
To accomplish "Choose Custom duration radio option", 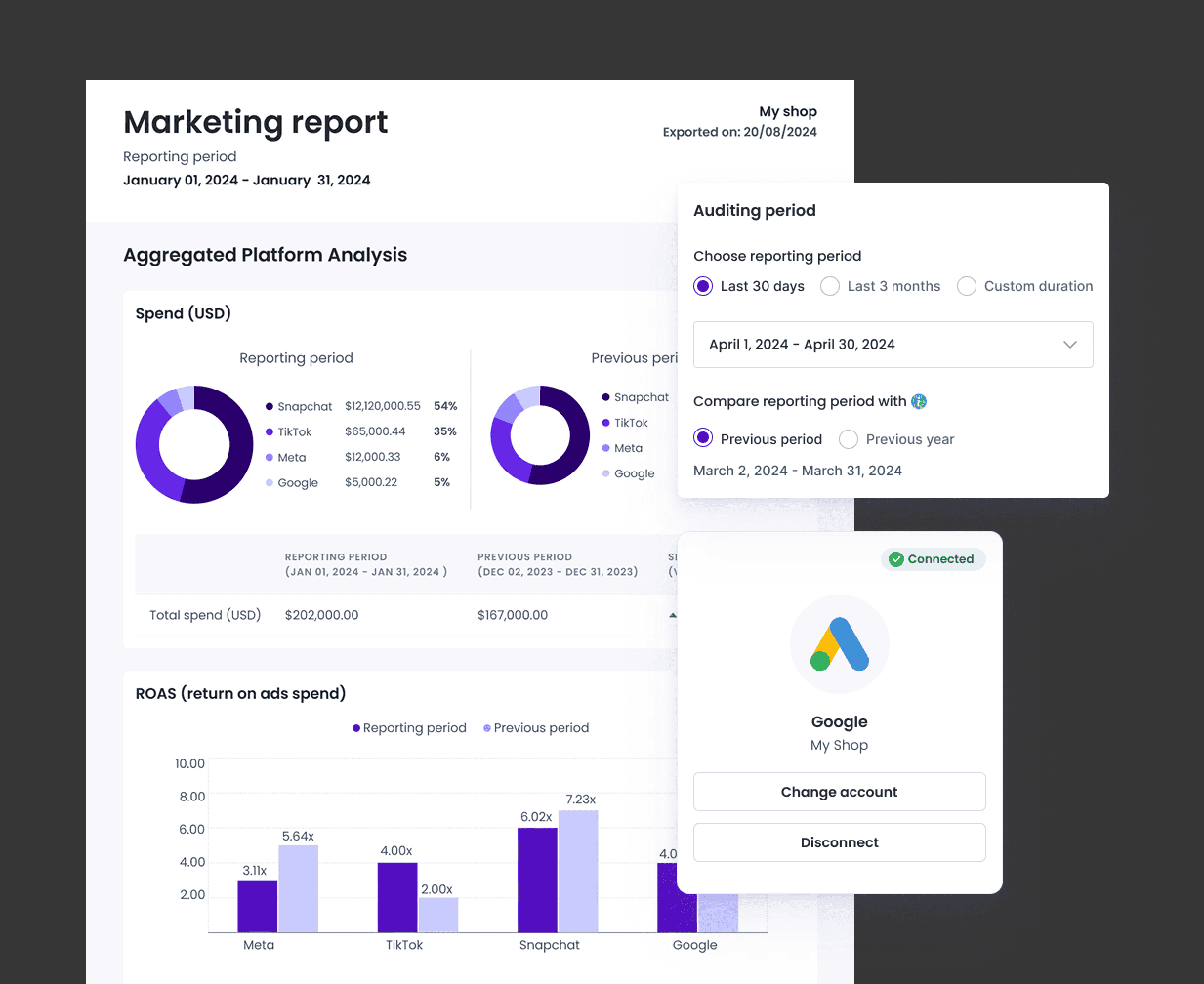I will click(x=967, y=286).
